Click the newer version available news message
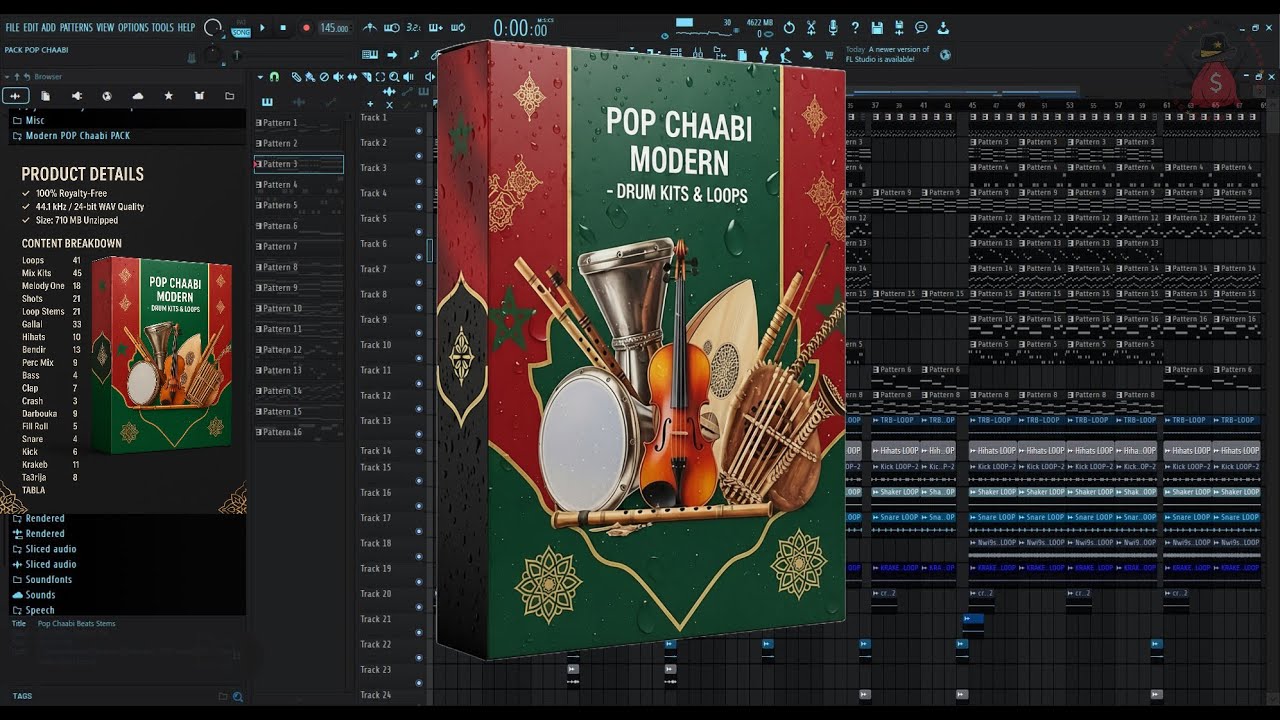Viewport: 1280px width, 720px height. click(x=887, y=54)
